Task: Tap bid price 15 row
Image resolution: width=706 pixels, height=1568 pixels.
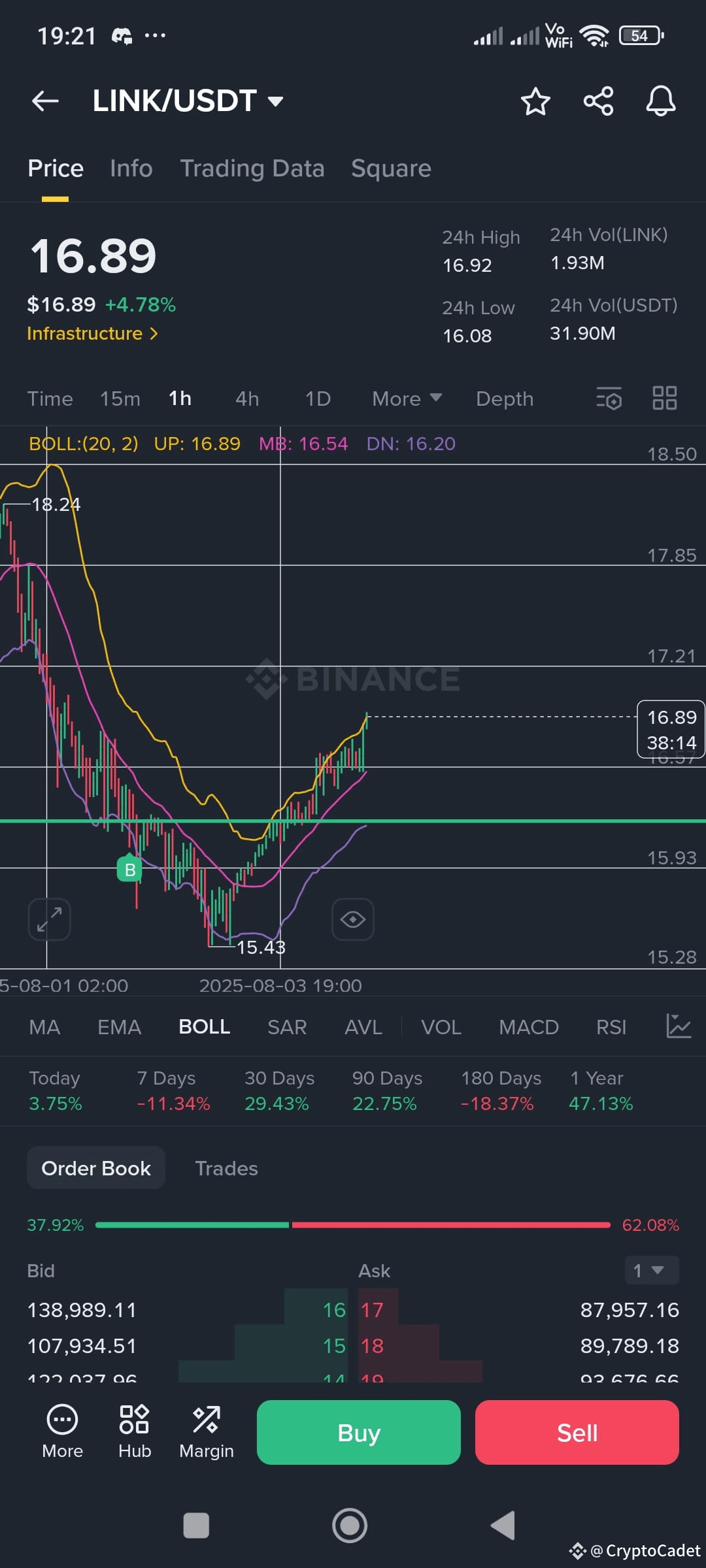Action: coord(186,1346)
